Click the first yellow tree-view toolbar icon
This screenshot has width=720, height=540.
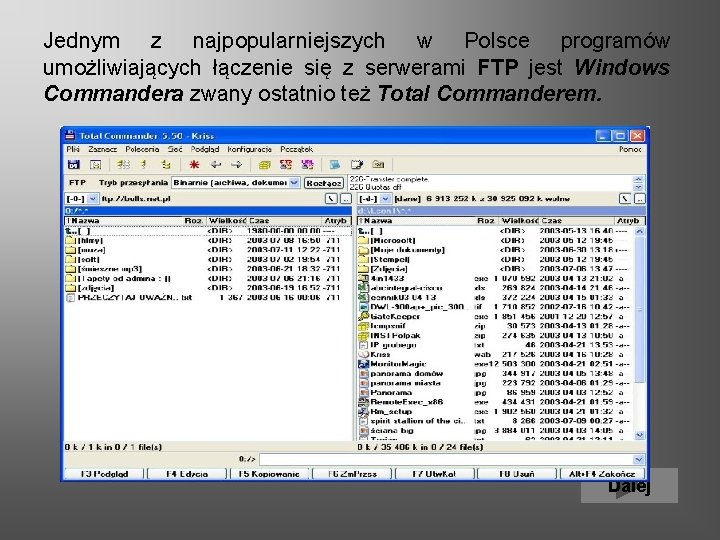click(123, 164)
